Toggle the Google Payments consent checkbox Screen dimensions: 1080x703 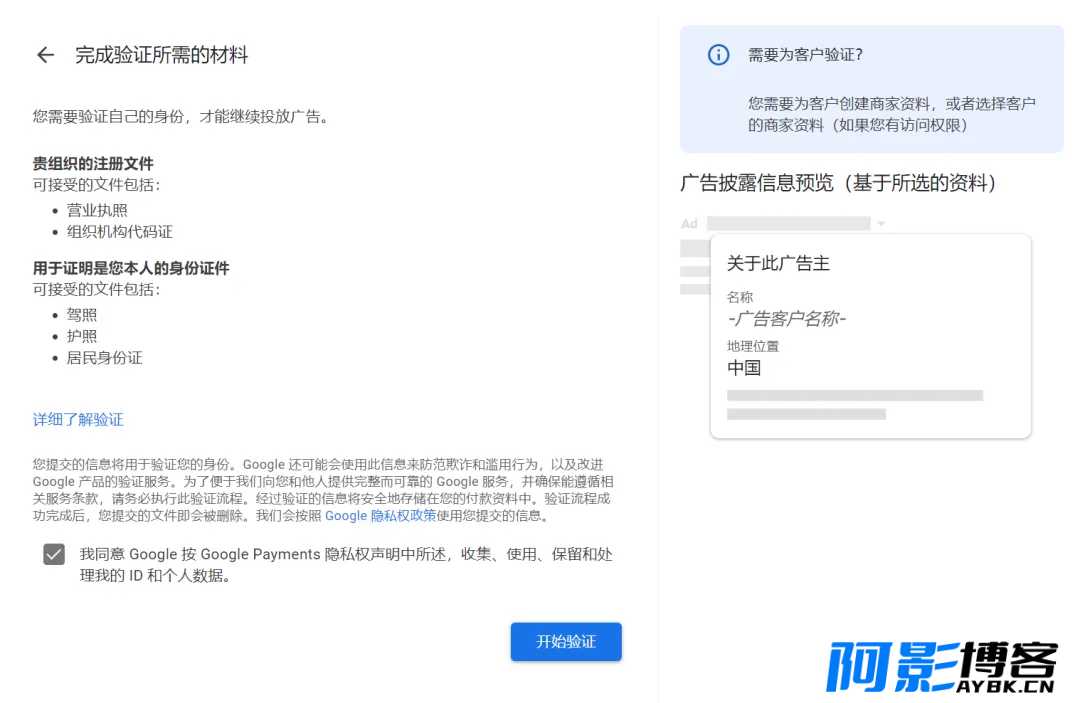(54, 554)
